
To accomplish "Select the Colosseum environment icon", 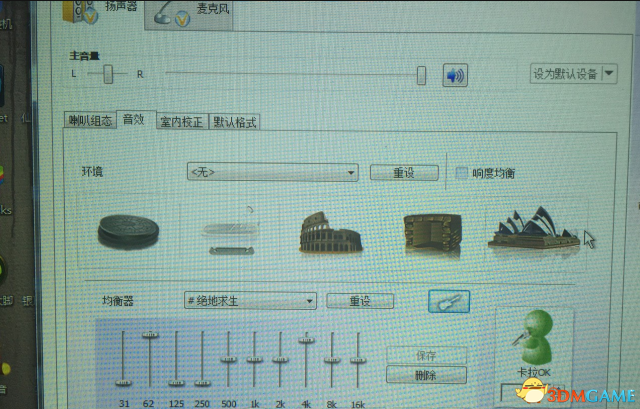I will [331, 232].
